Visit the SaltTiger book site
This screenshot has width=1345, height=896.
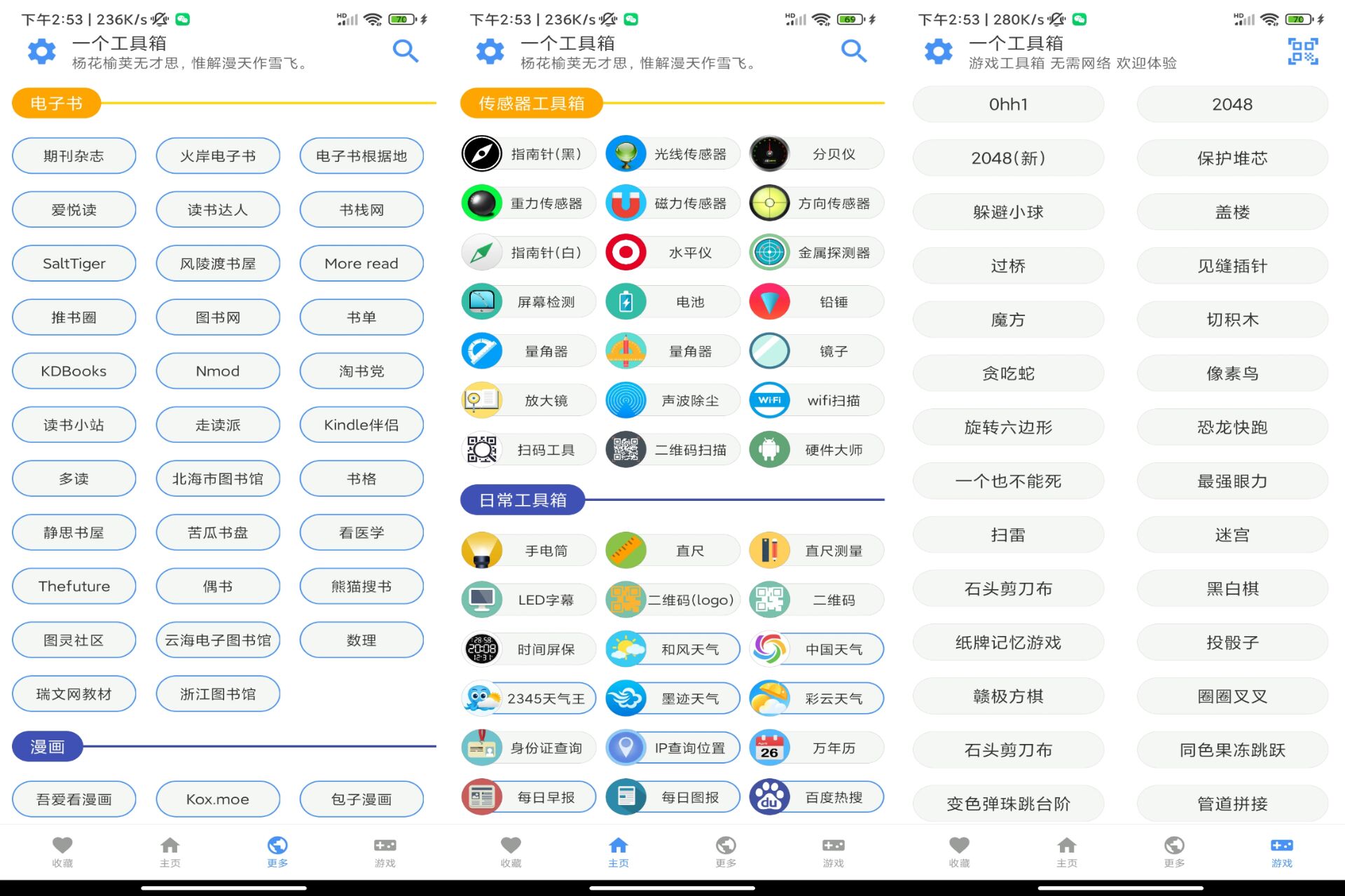point(74,263)
